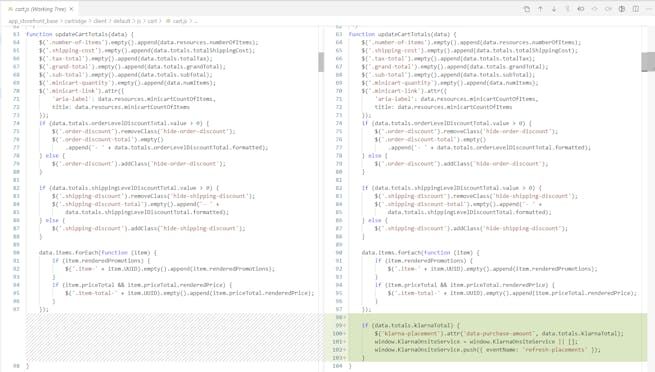The image size is (655, 372).
Task: Click the added klarna-placement attr line 100
Action: 499,333
